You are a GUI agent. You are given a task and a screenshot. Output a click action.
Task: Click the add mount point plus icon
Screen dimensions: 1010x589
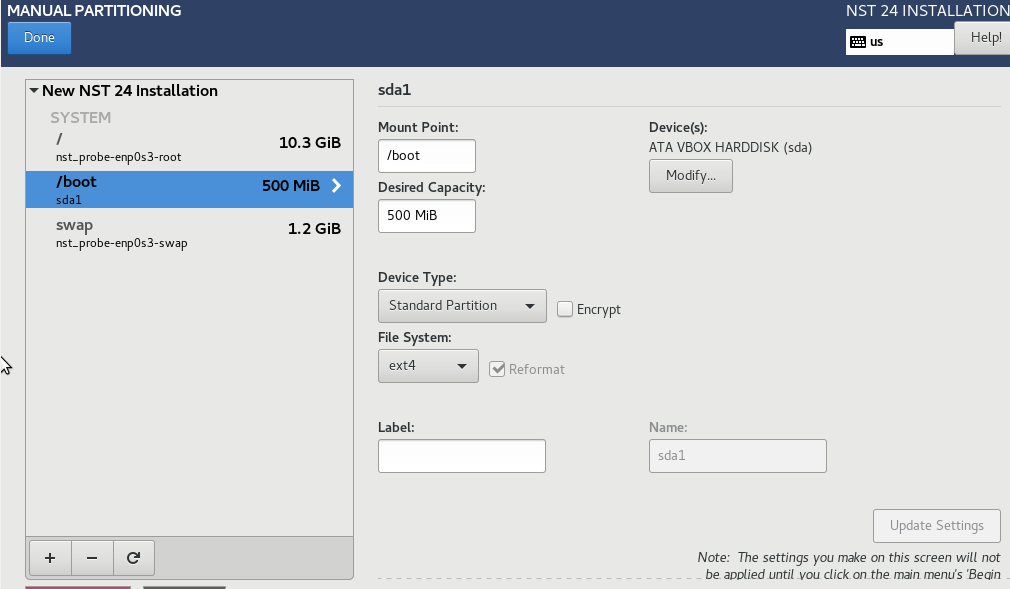(x=50, y=559)
